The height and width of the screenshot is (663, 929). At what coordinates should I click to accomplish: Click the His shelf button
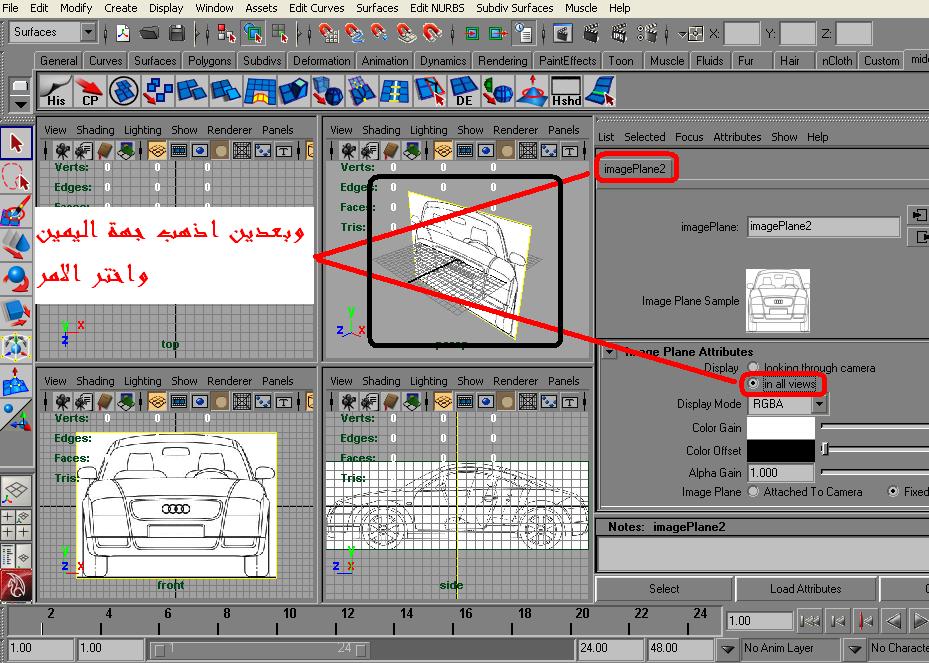pos(56,91)
